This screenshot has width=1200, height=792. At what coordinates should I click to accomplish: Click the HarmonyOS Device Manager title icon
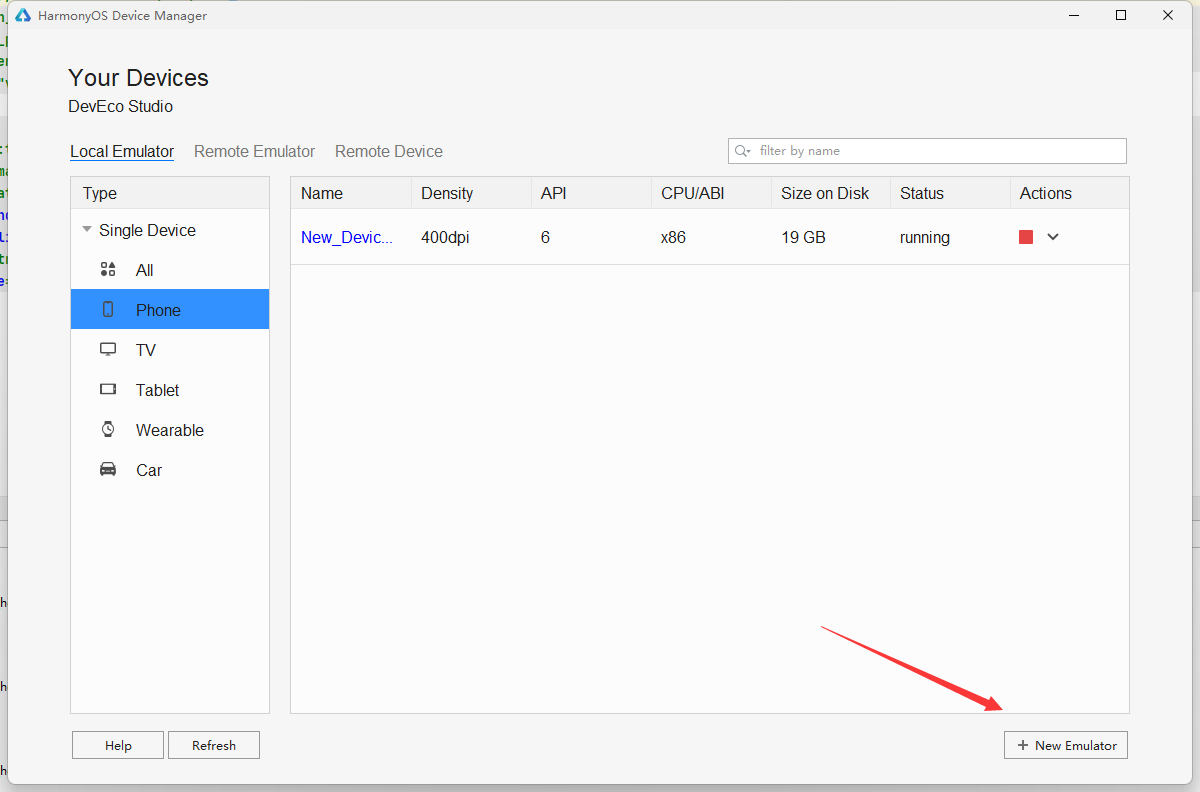coord(22,15)
